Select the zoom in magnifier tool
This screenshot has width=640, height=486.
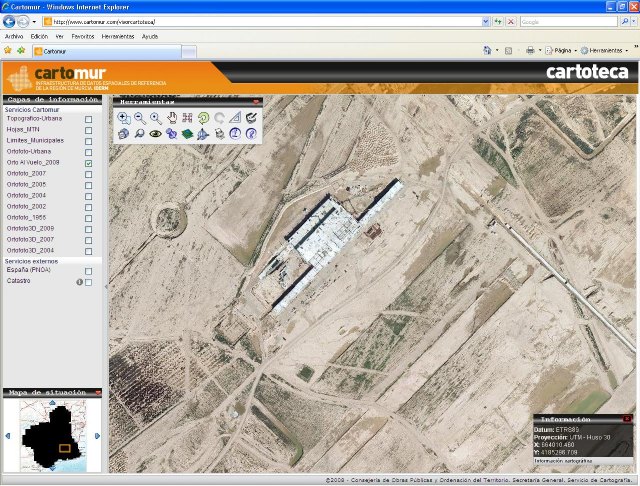[123, 117]
